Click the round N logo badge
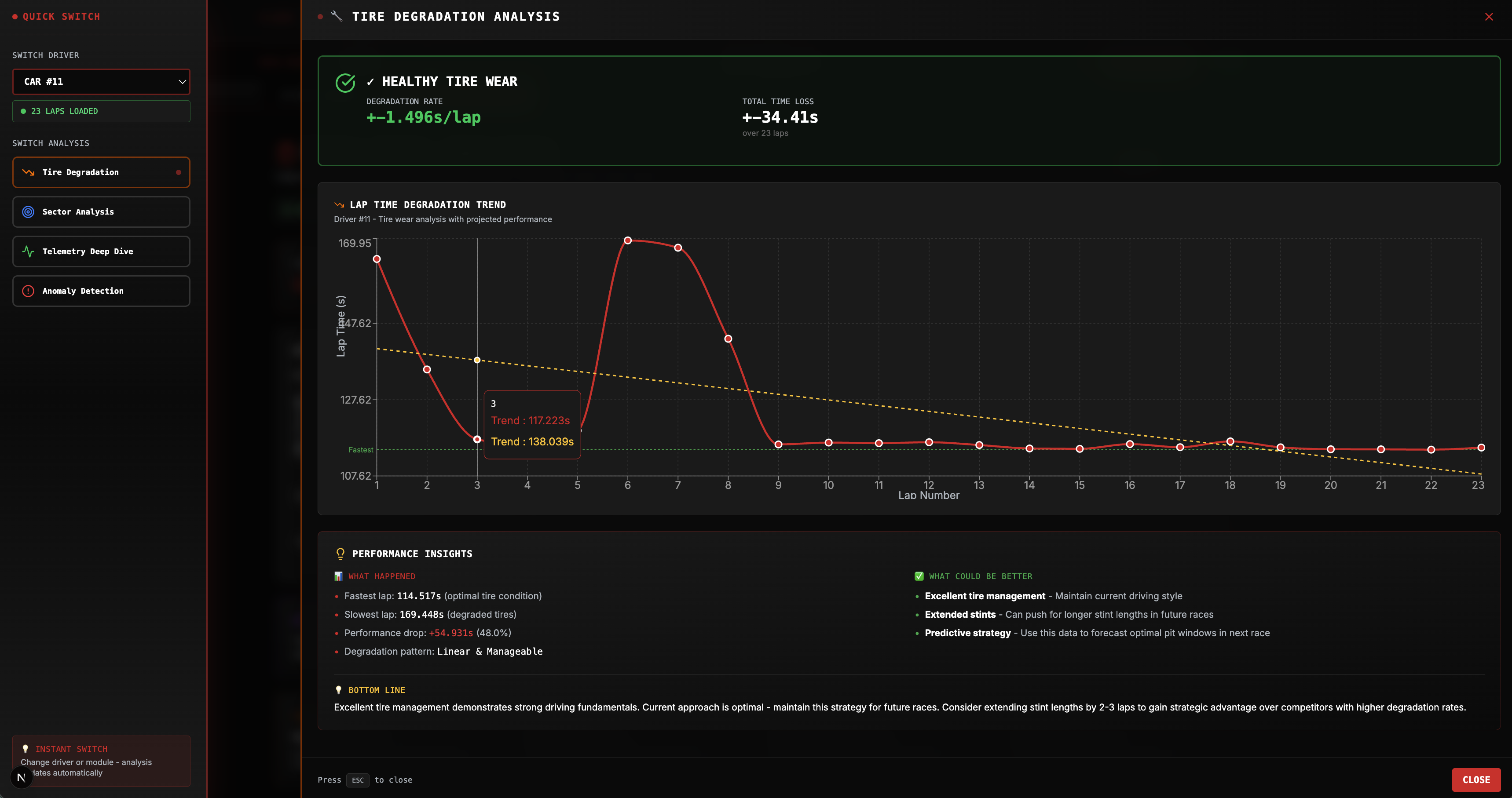This screenshot has height=798, width=1512. tap(22, 777)
